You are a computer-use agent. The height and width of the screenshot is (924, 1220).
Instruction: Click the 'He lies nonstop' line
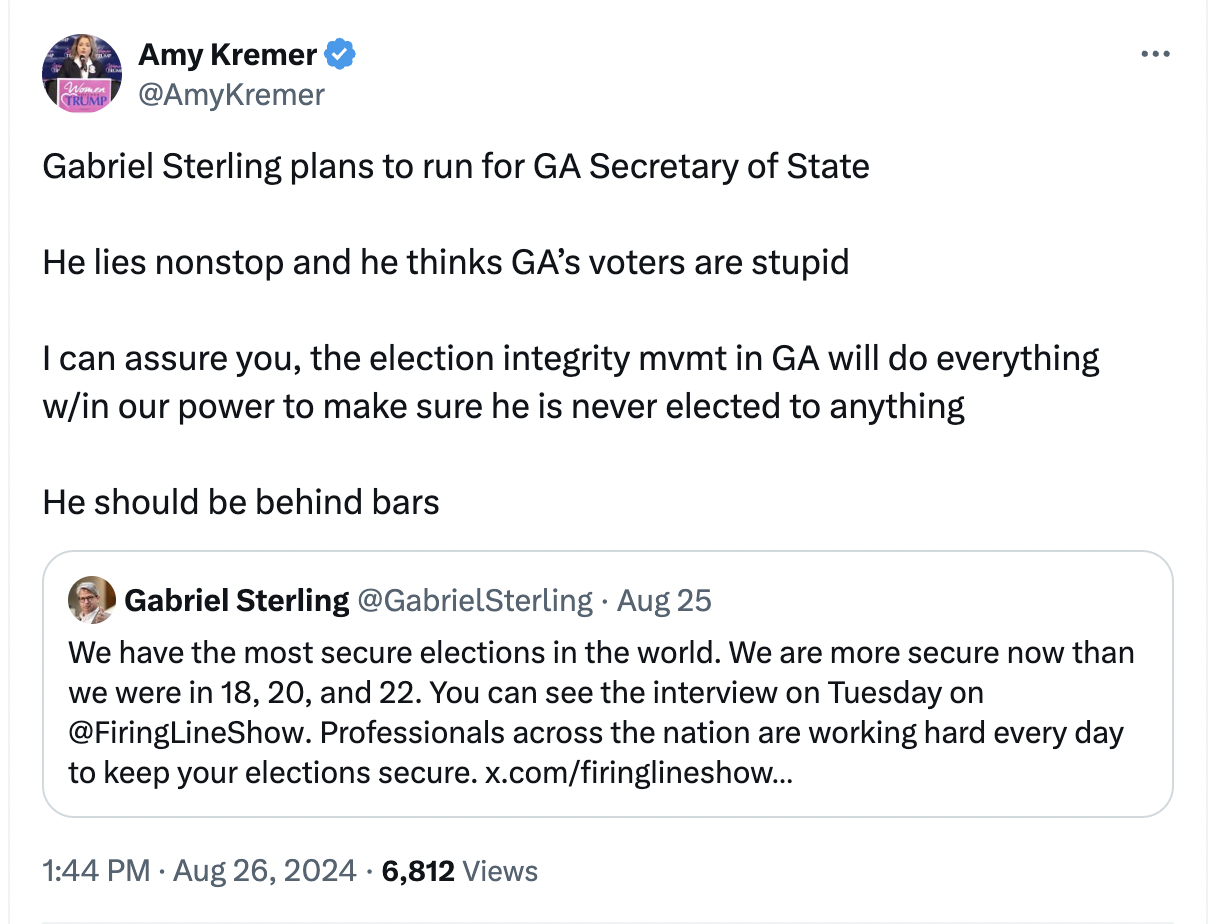(x=445, y=262)
